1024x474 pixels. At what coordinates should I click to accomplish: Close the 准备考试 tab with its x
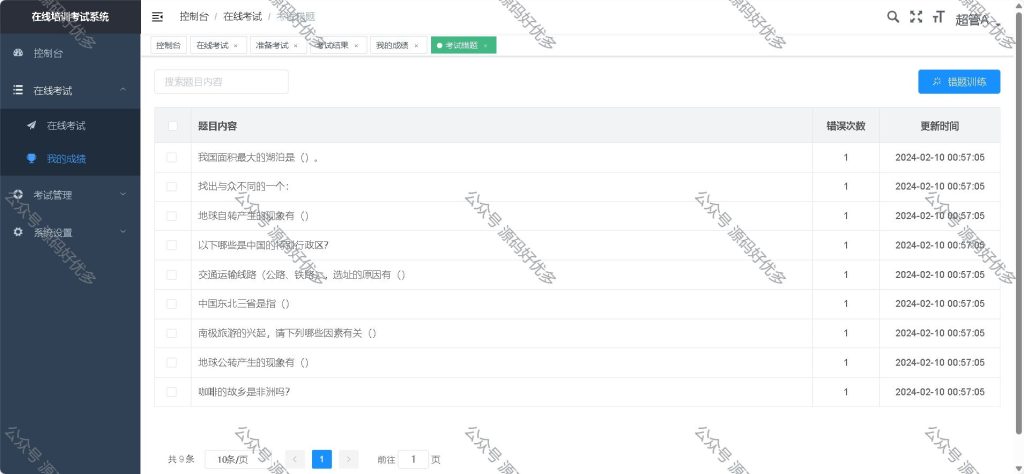(296, 46)
